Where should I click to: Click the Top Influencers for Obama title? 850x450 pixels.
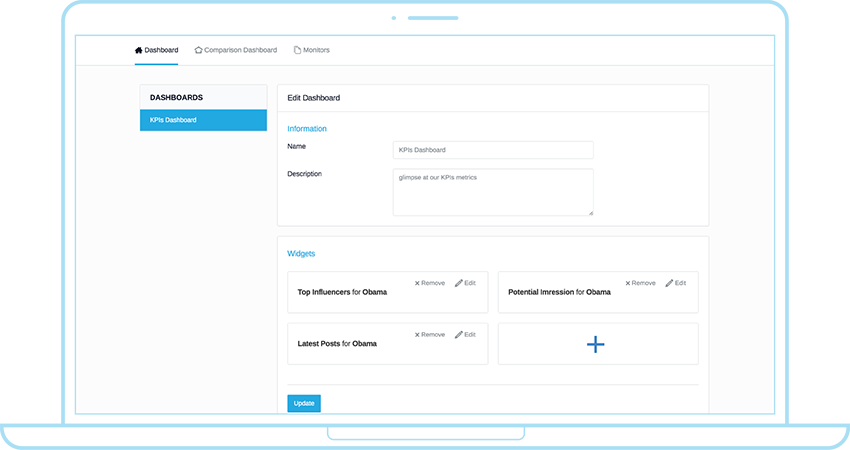[342, 292]
